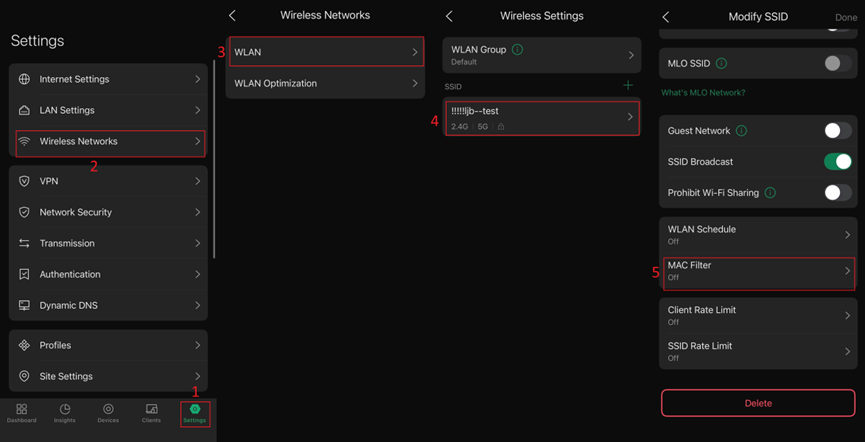Delete the SSID with Delete button
This screenshot has width=865, height=442.
tap(758, 403)
